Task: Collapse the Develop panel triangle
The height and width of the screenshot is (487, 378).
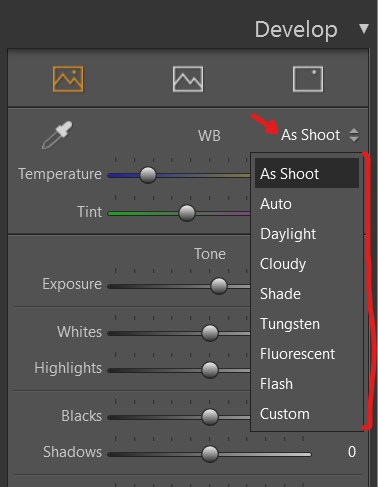Action: (364, 29)
